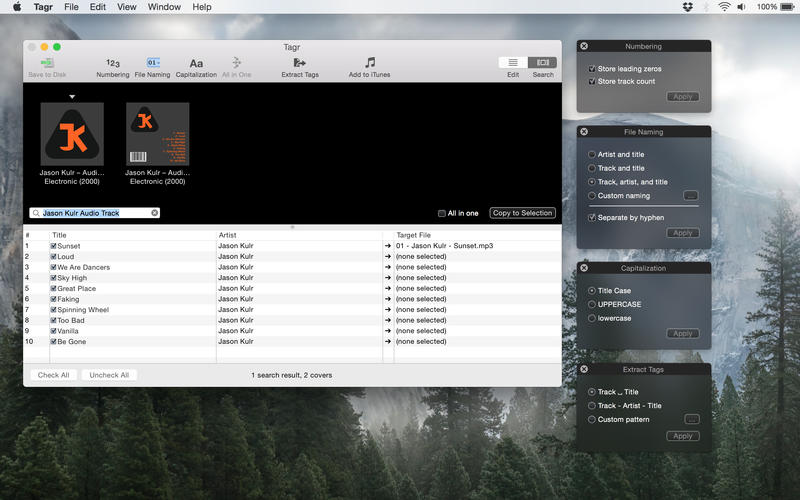Select the Capitalization toolbar icon
Screen dimensions: 800x500
coord(196,63)
